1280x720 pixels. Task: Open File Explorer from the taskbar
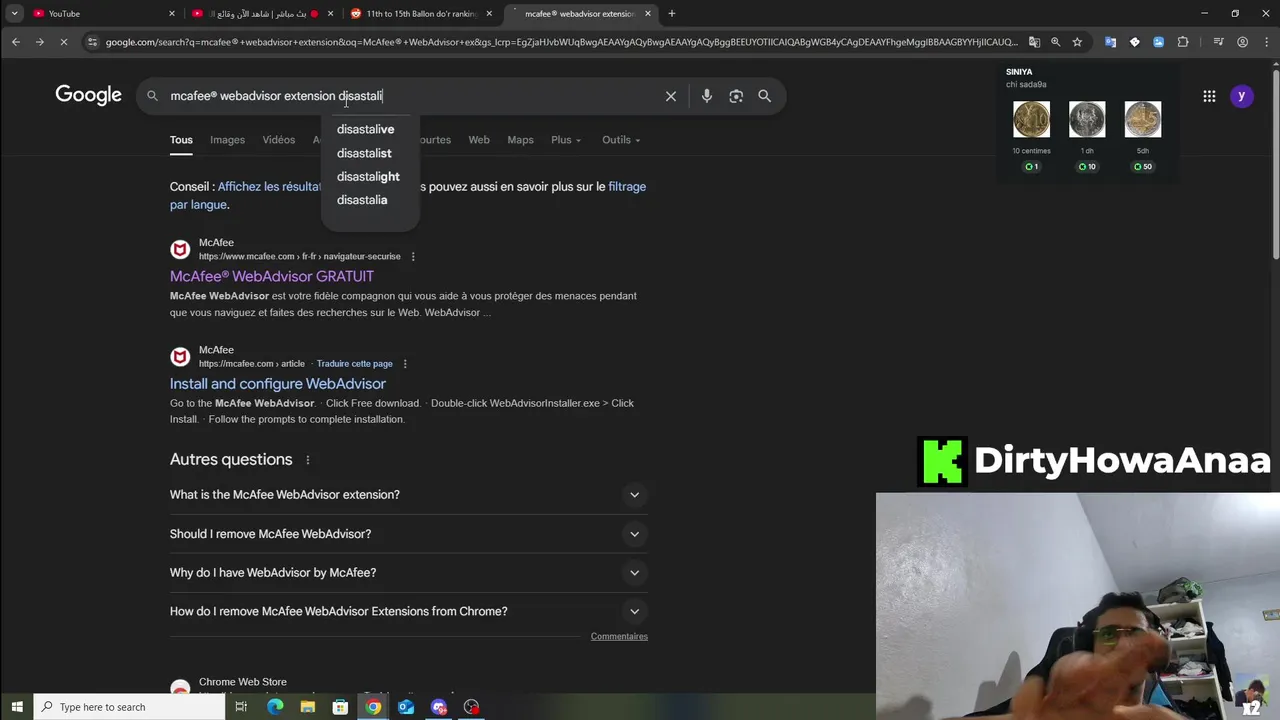[x=308, y=707]
